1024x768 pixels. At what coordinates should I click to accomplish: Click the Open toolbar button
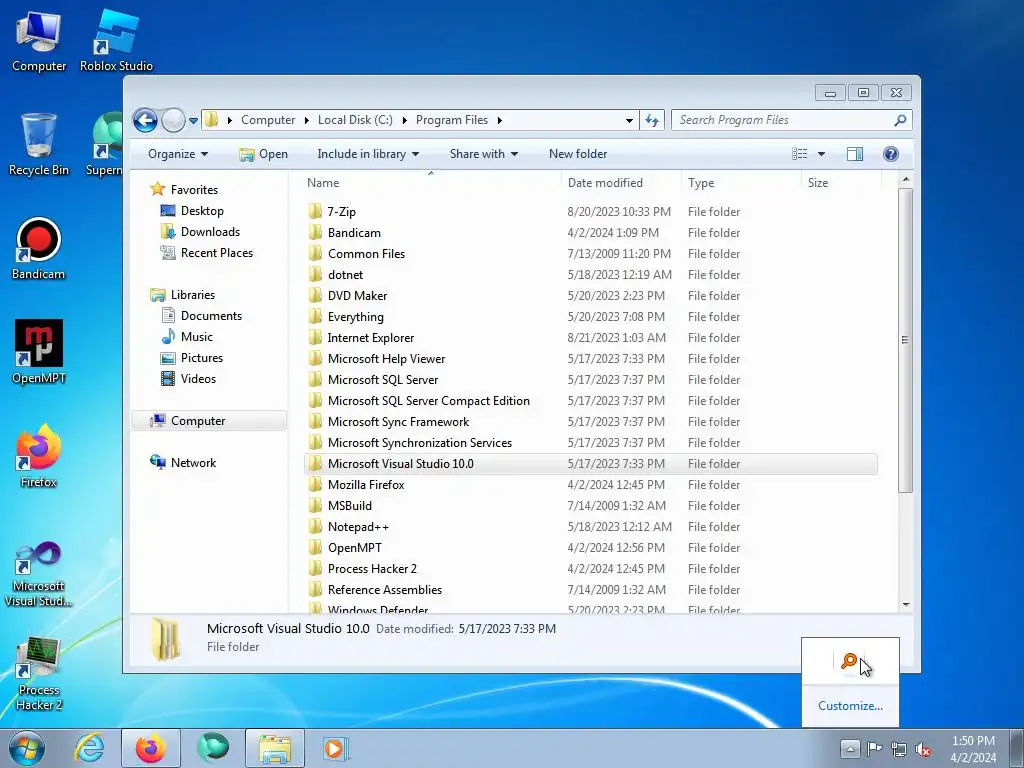coord(263,154)
